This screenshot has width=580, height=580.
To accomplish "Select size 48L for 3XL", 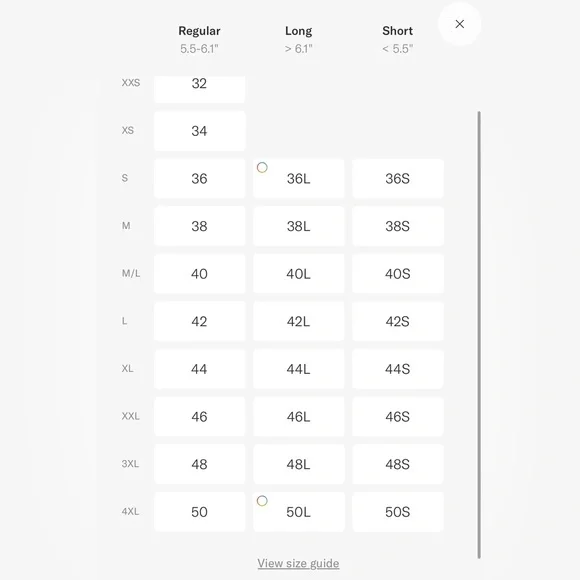I will coord(299,464).
